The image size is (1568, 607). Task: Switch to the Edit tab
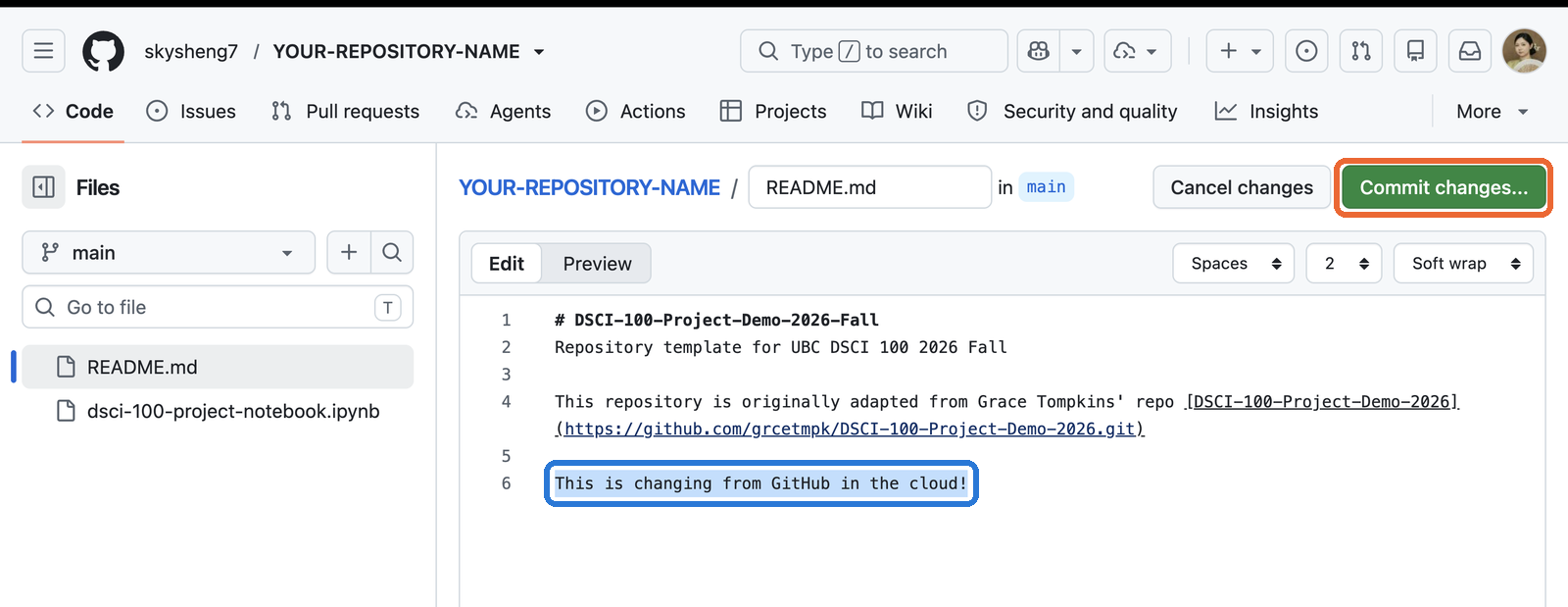(x=507, y=264)
